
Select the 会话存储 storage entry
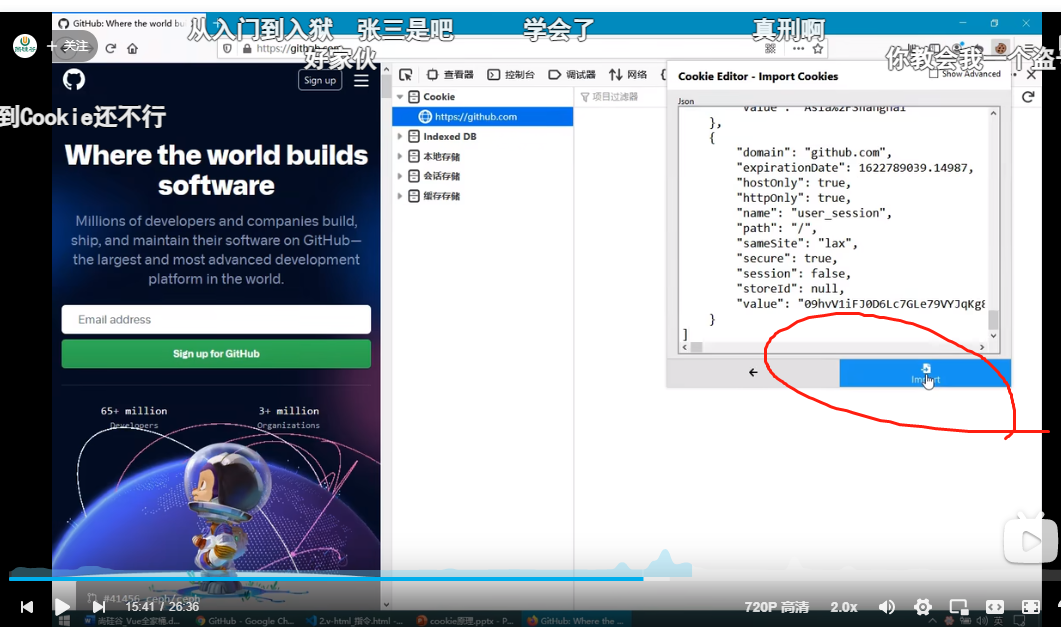441,176
